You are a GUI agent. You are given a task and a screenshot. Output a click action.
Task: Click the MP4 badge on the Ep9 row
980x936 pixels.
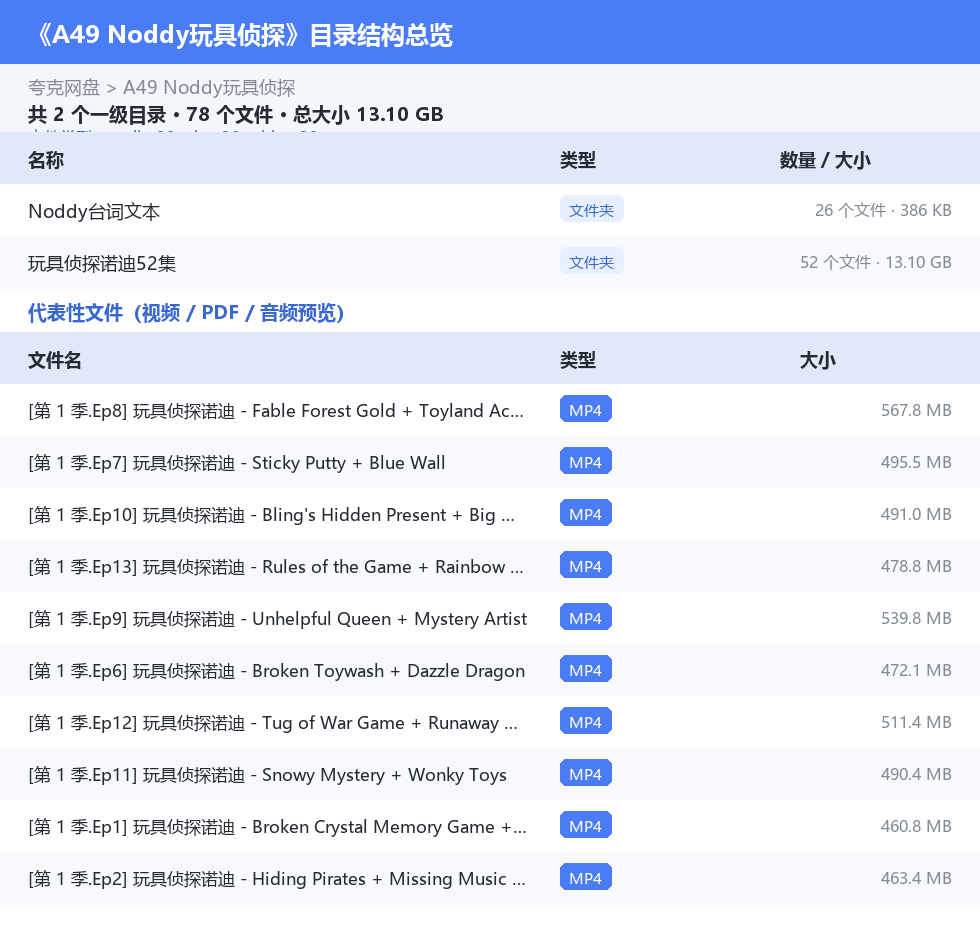[x=586, y=617]
